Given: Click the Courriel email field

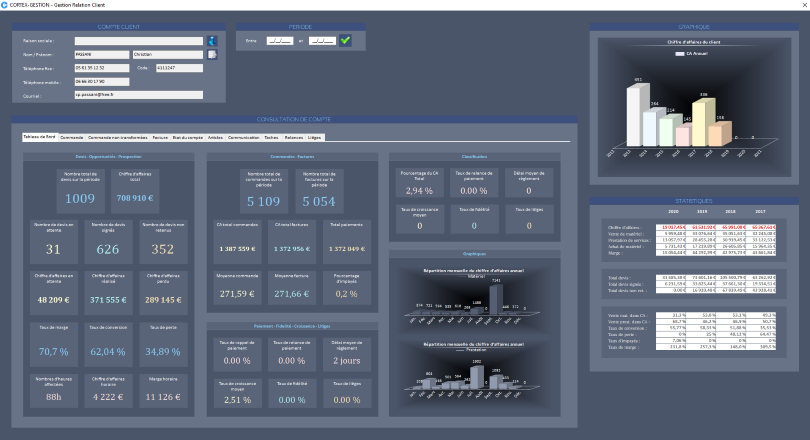Looking at the screenshot, I should [138, 95].
